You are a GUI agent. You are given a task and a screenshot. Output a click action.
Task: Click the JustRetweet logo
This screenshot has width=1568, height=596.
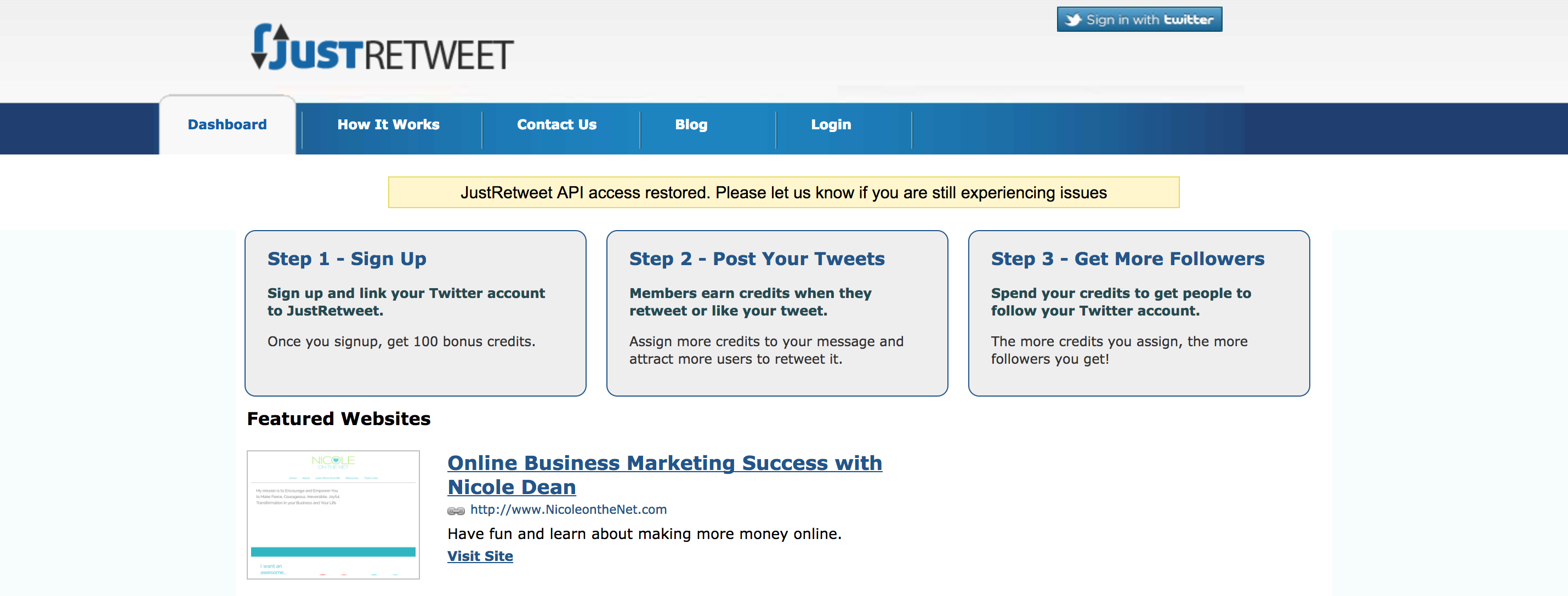(x=383, y=47)
